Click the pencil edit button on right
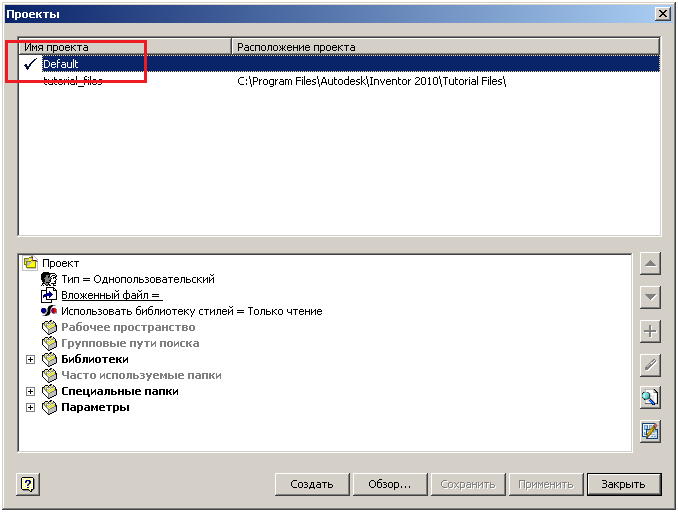678x512 pixels. (x=650, y=365)
